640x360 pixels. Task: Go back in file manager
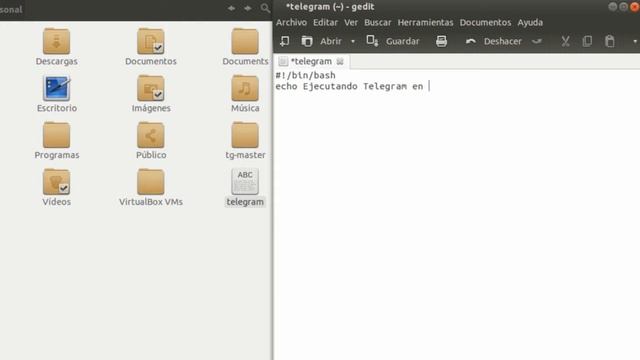point(231,8)
